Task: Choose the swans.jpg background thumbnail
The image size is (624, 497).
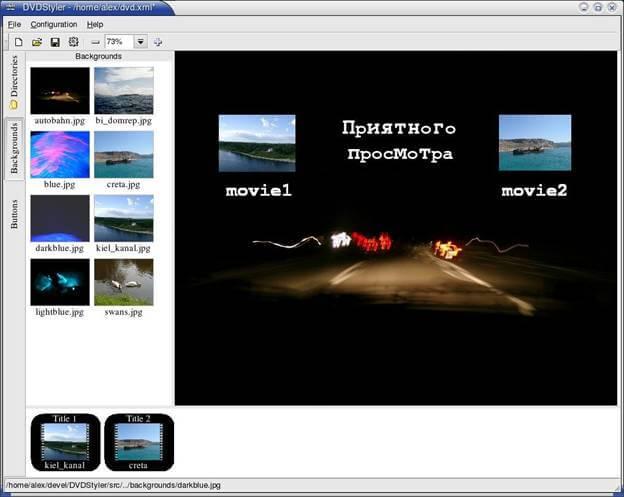Action: [124, 288]
